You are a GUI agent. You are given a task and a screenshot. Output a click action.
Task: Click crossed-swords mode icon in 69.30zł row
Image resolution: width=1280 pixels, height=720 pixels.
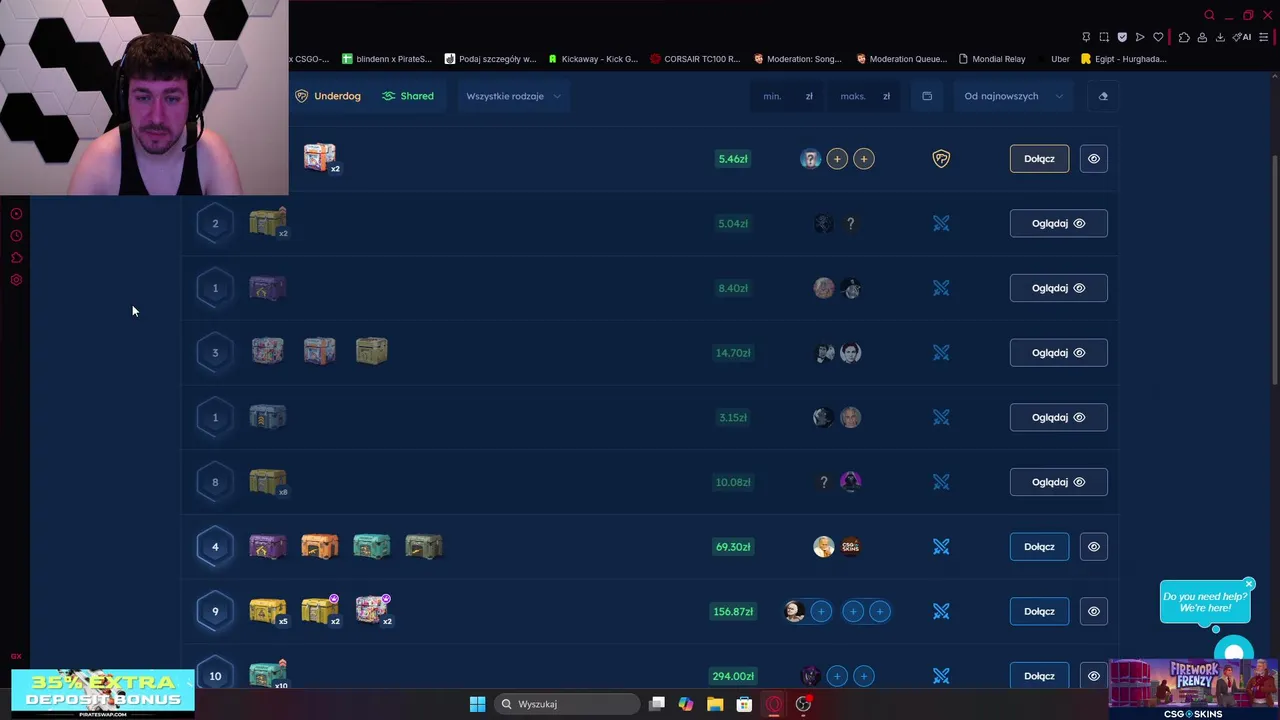(x=941, y=546)
